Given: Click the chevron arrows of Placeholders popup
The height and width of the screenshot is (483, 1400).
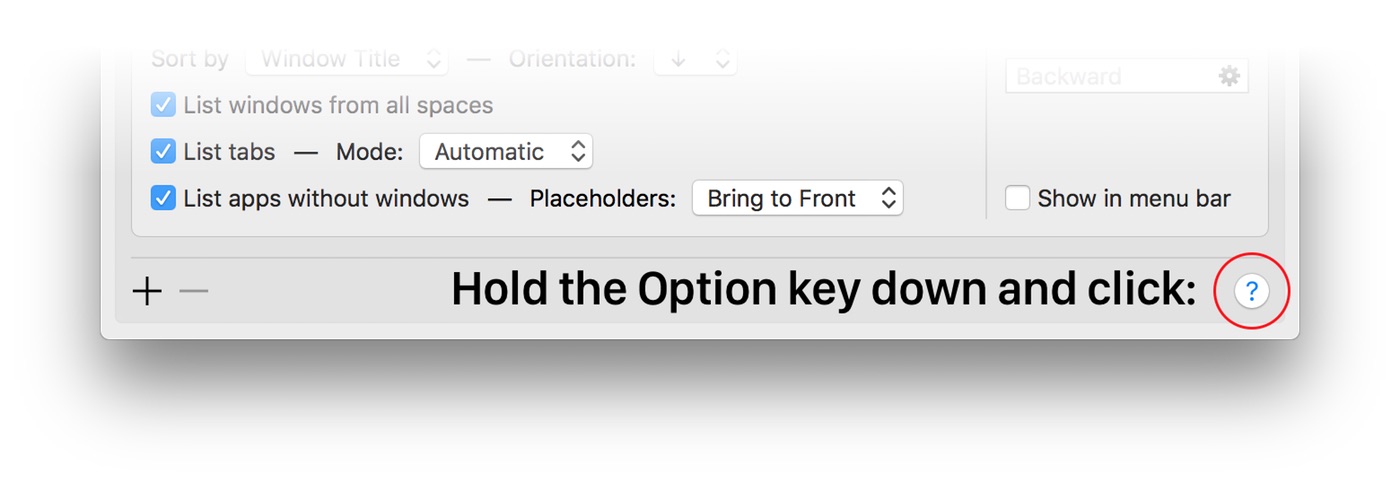Looking at the screenshot, I should (888, 198).
